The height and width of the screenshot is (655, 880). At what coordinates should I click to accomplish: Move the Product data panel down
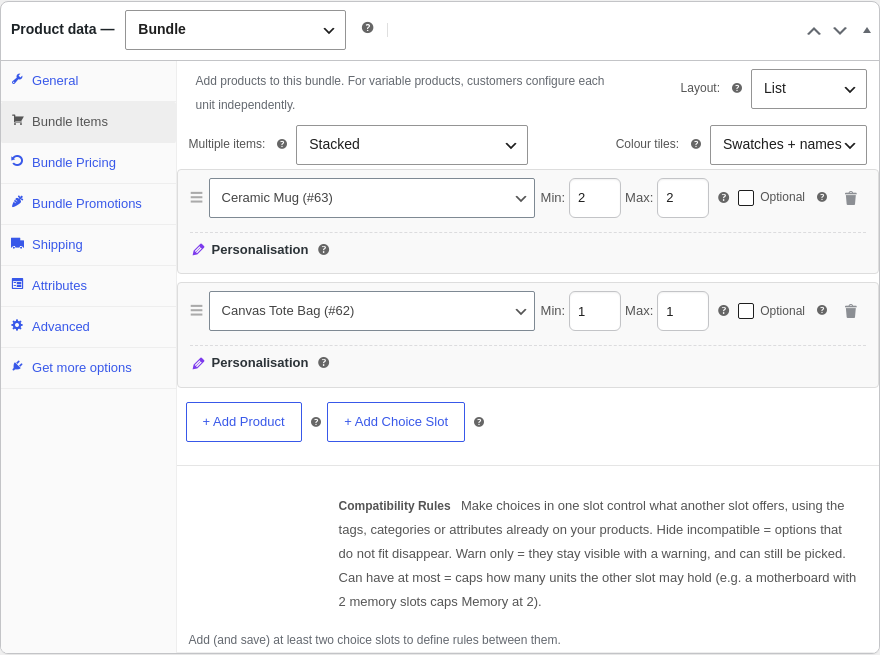click(840, 31)
